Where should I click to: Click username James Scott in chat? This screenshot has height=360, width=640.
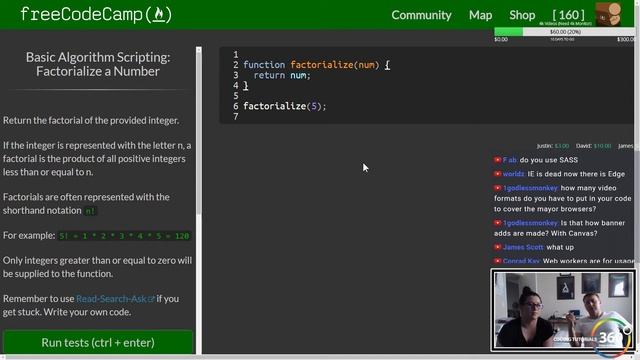tap(523, 247)
